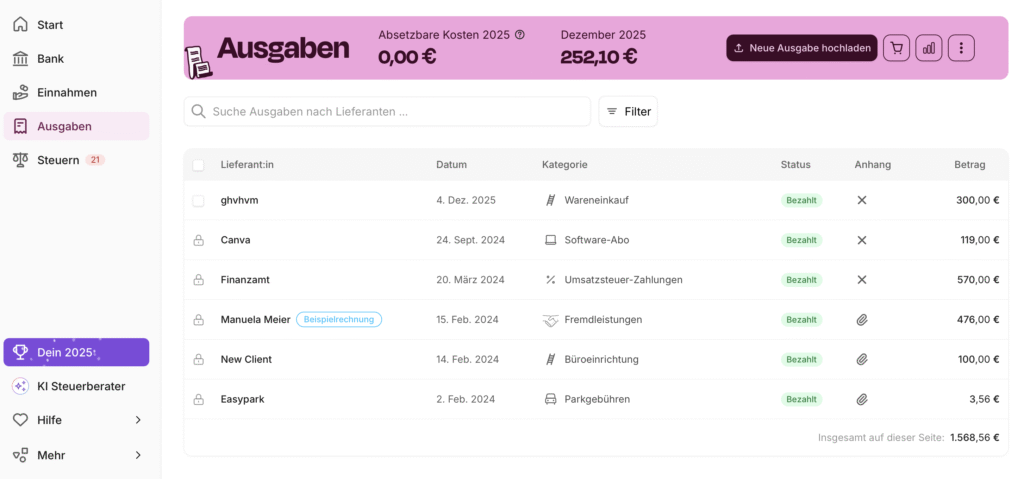Image resolution: width=1024 pixels, height=479 pixels.
Task: Open the Filter dropdown
Action: (628, 111)
